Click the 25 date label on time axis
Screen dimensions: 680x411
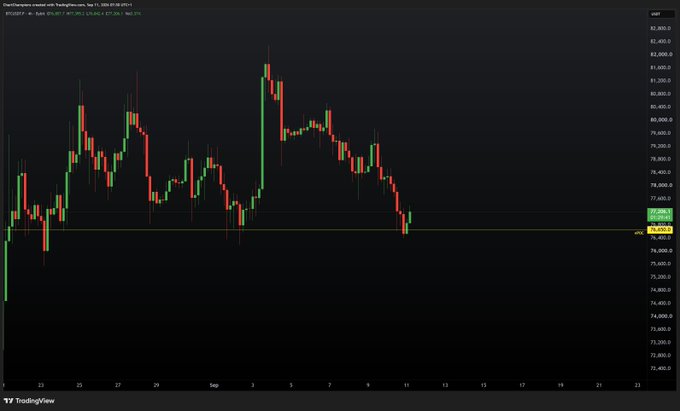(79, 385)
